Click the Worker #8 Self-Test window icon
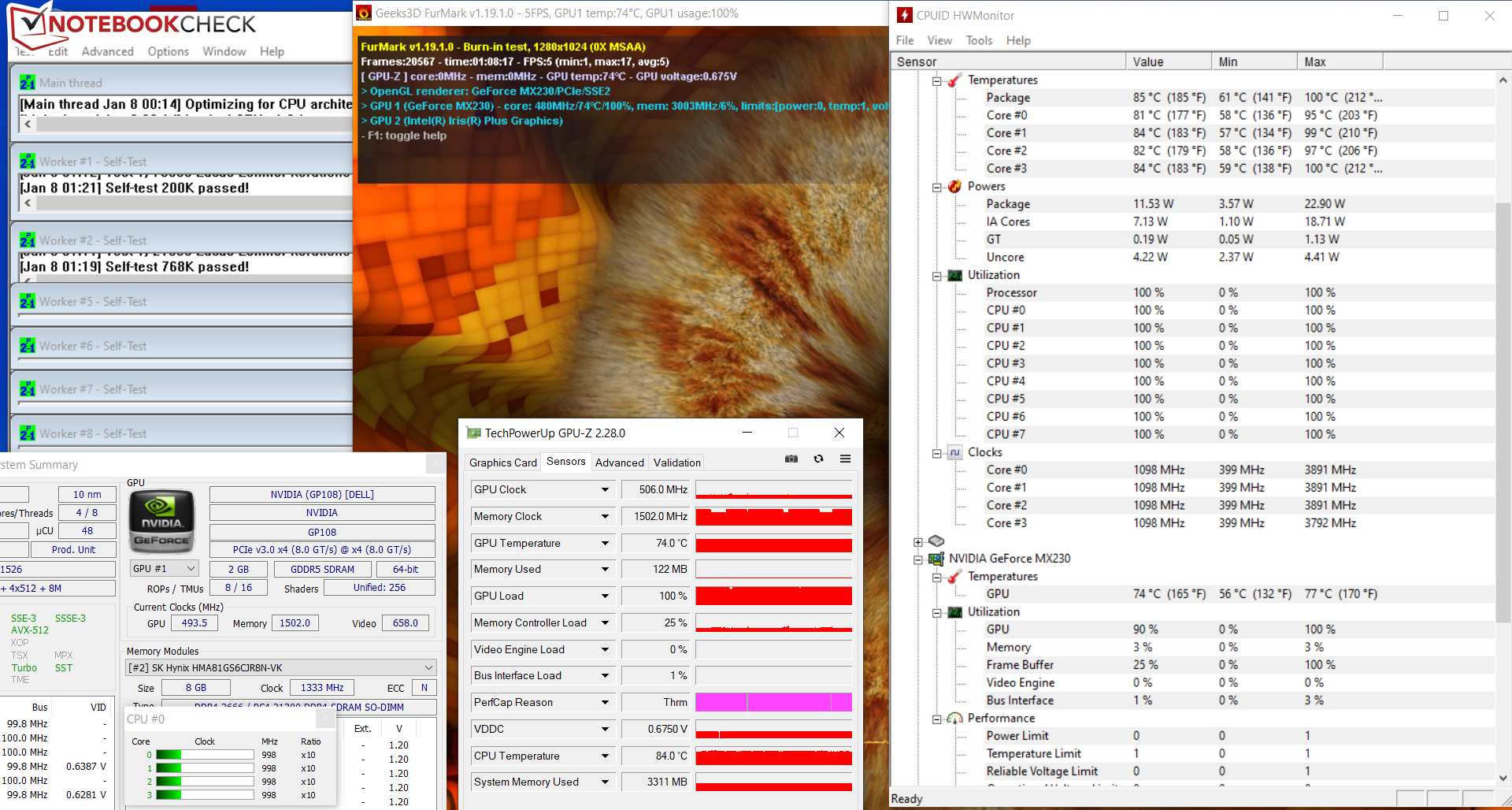Image resolution: width=1512 pixels, height=810 pixels. [x=28, y=433]
